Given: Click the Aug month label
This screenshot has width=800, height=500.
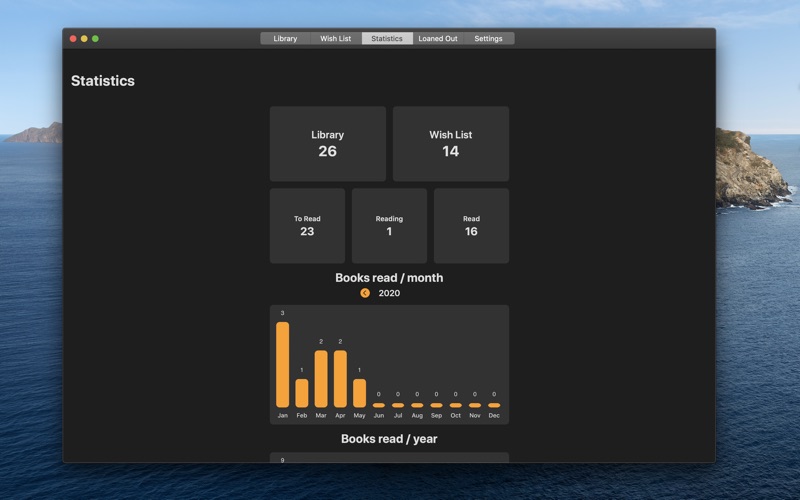Looking at the screenshot, I should 417,415.
